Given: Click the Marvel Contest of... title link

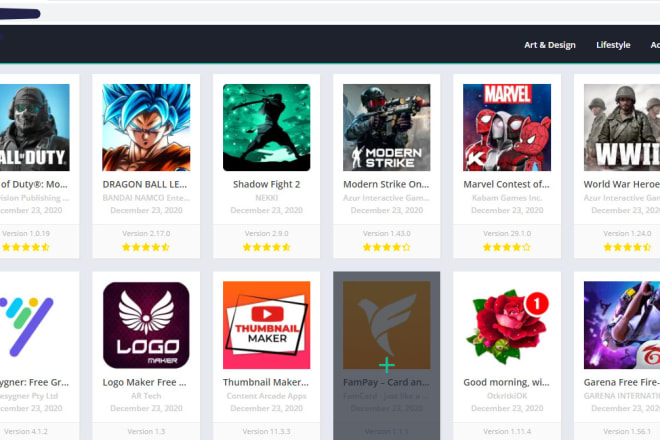Looking at the screenshot, I should (506, 184).
